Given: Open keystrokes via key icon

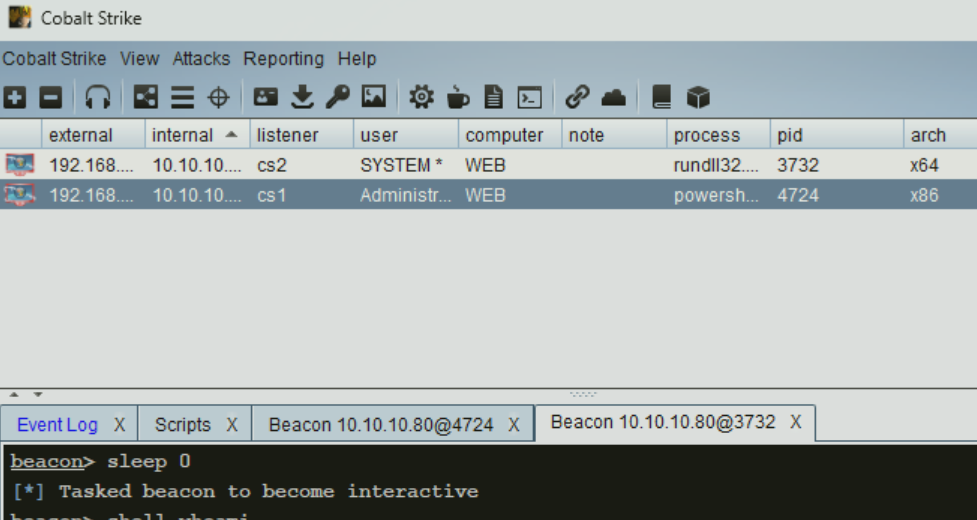Looking at the screenshot, I should pos(337,97).
